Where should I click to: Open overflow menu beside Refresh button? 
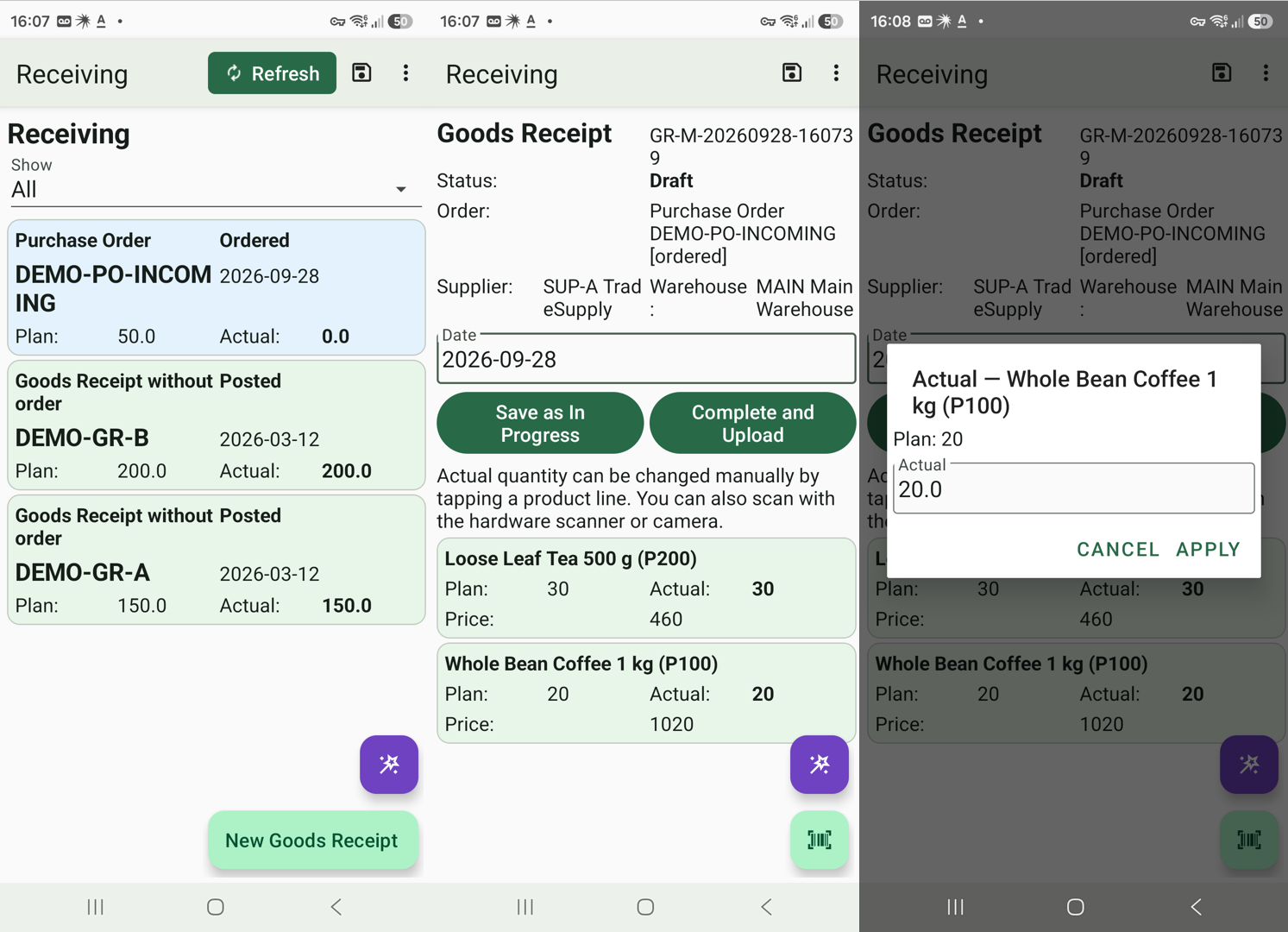405,72
